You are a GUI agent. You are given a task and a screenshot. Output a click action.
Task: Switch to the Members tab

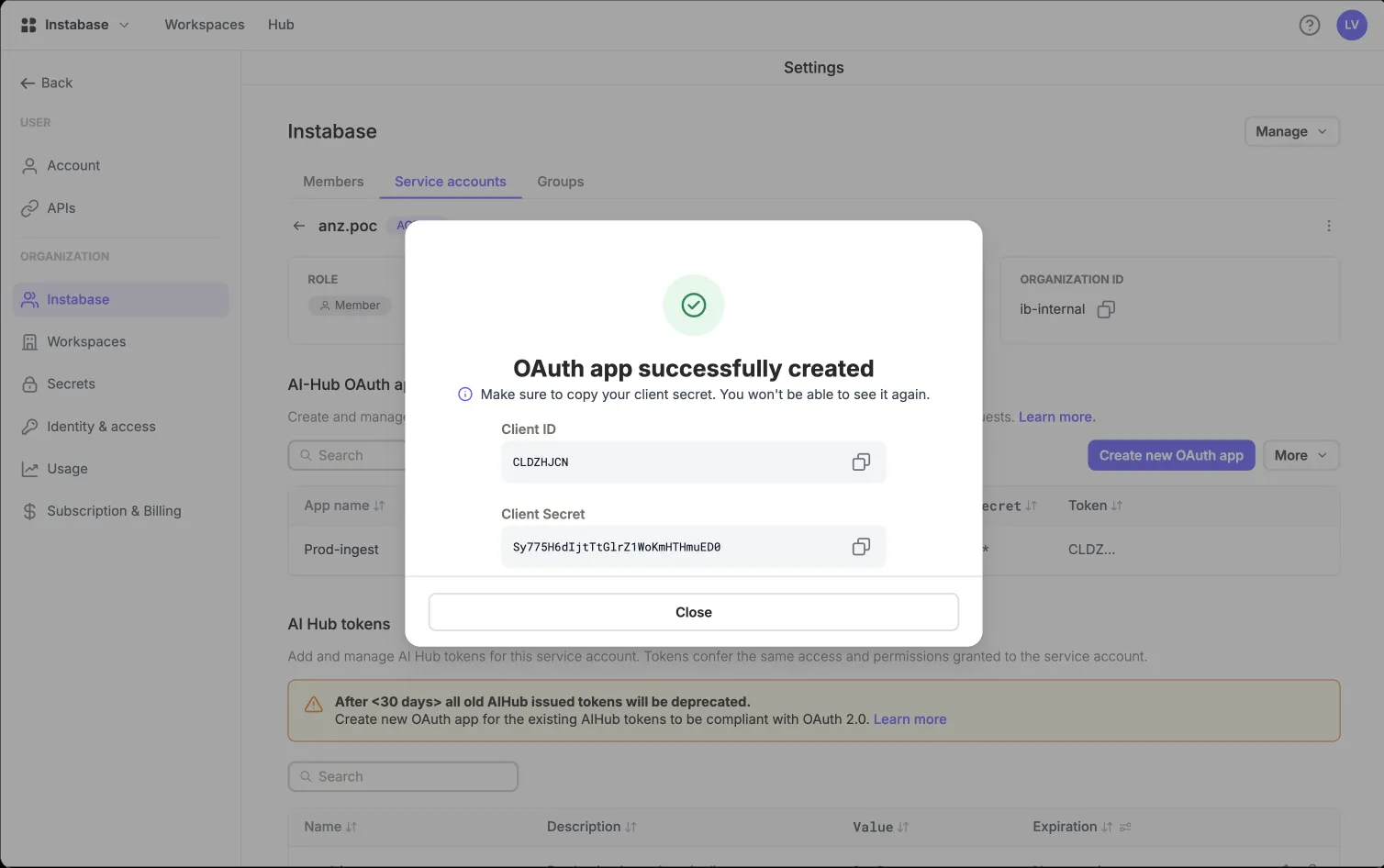[x=333, y=182]
